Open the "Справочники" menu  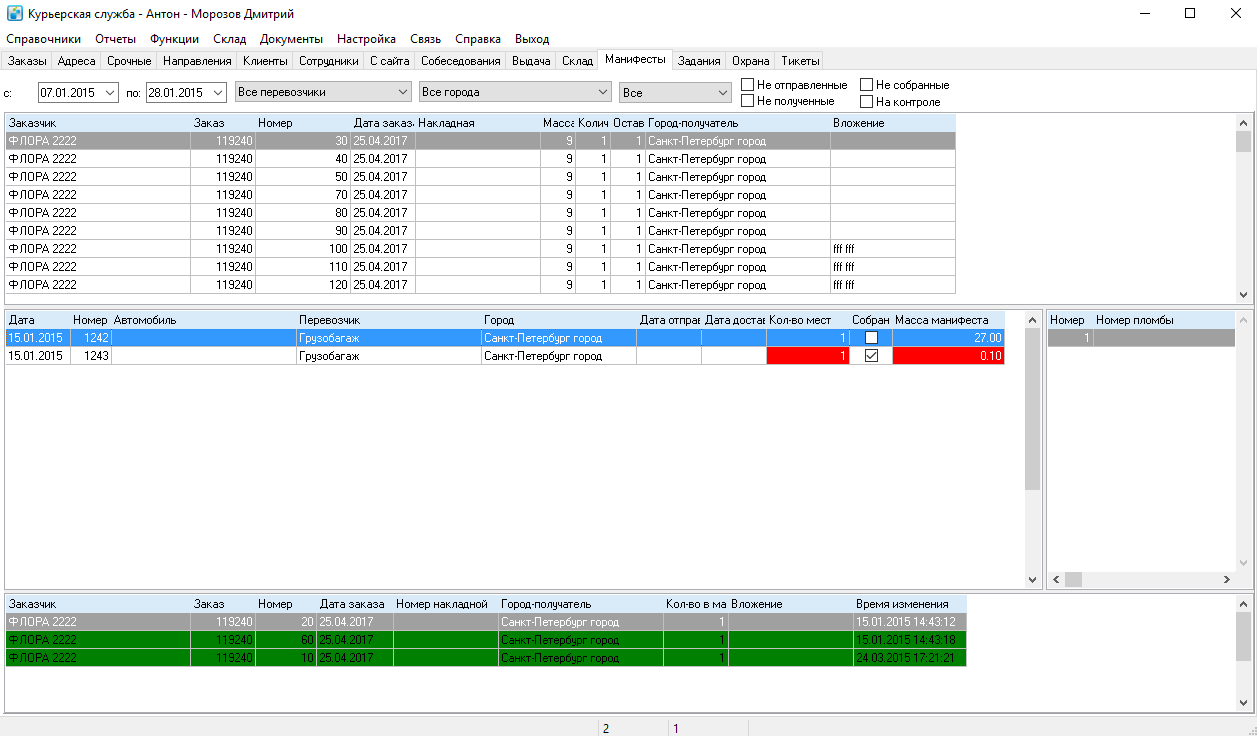tap(43, 39)
